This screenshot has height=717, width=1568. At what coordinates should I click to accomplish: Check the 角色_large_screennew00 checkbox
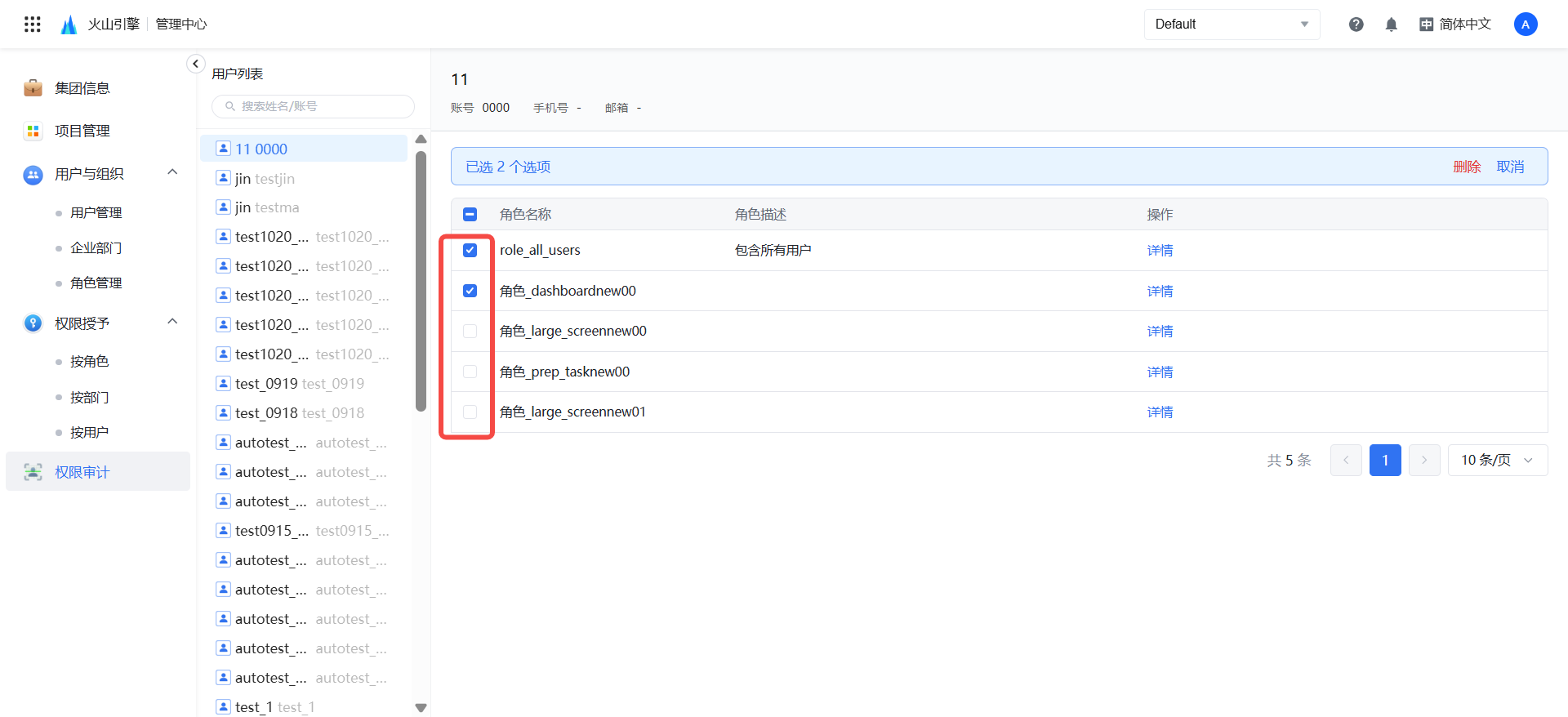click(470, 331)
